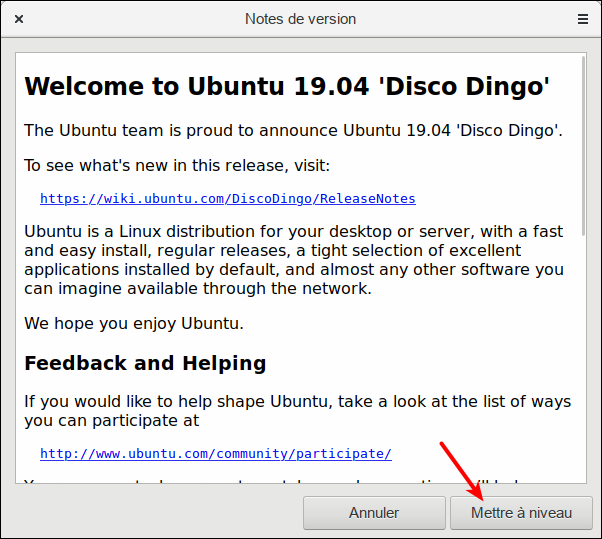Click the empty title bar area left of the title
This screenshot has height=539, width=602.
(130, 19)
